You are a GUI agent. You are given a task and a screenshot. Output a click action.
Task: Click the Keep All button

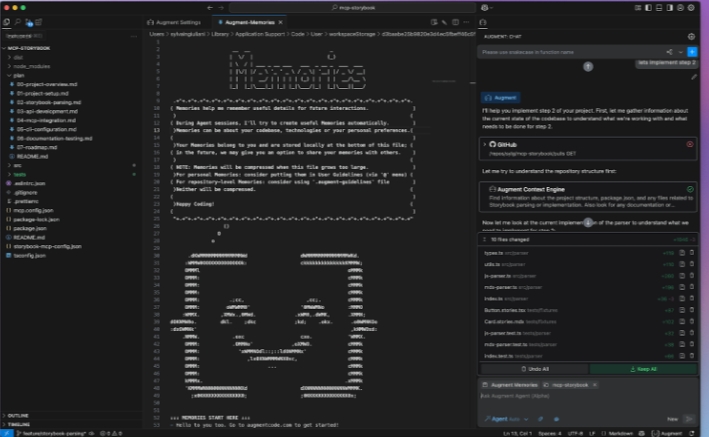pyautogui.click(x=643, y=369)
